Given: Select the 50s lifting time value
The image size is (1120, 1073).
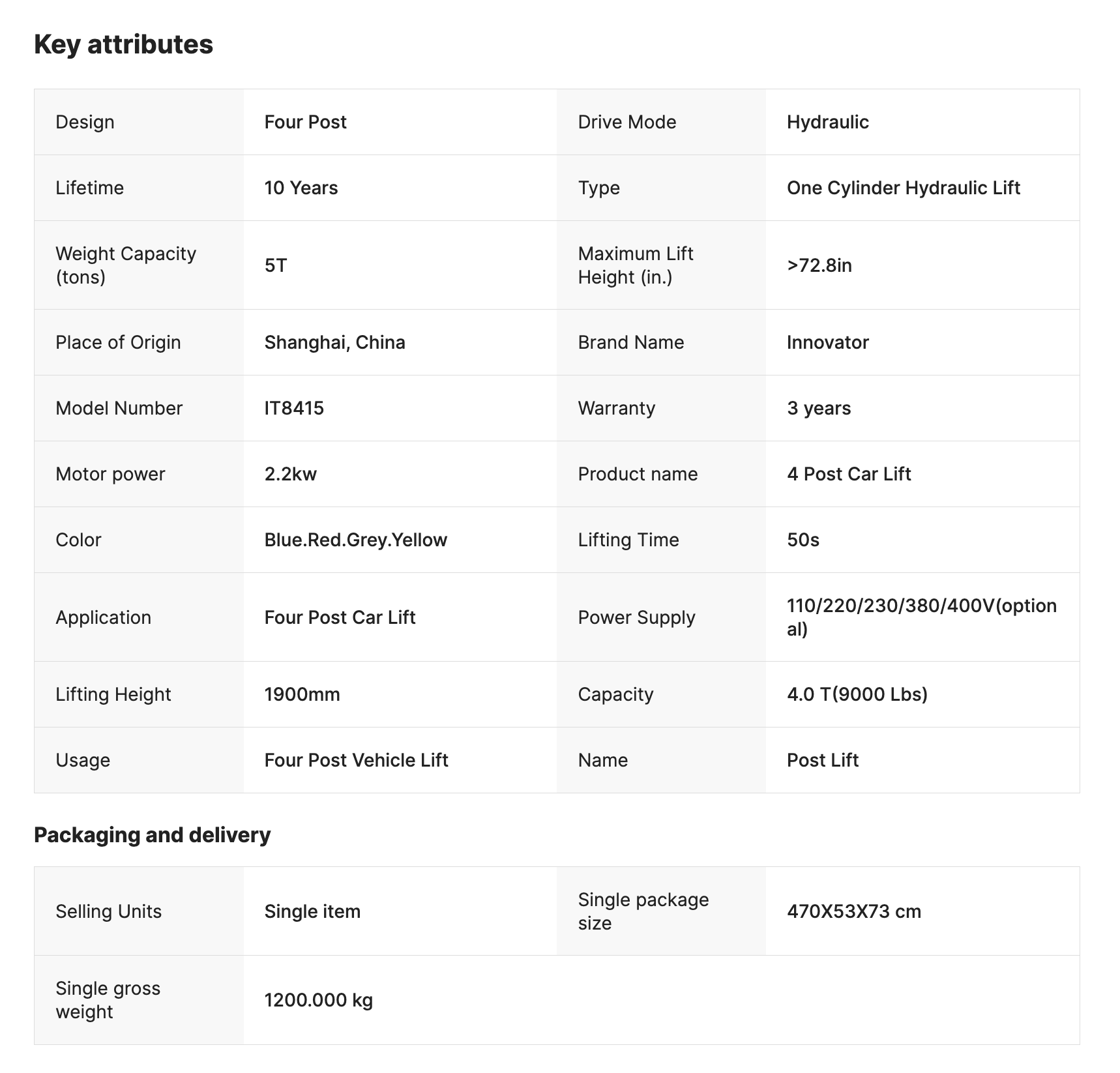Looking at the screenshot, I should click(803, 540).
